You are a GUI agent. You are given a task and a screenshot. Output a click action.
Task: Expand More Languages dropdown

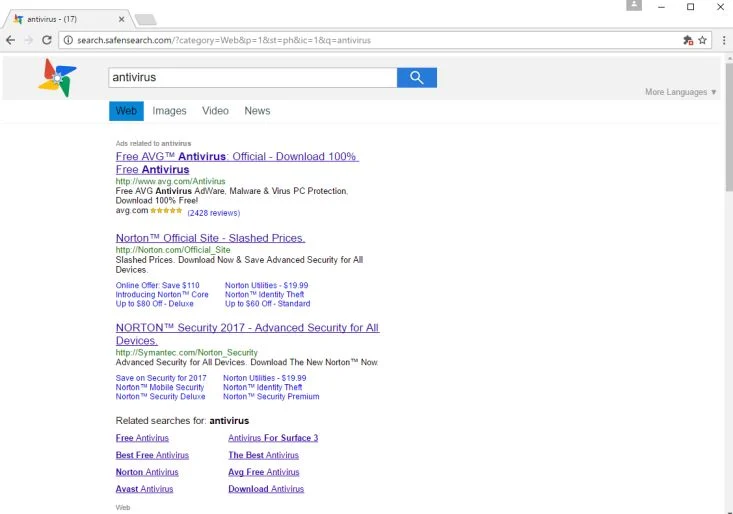681,92
